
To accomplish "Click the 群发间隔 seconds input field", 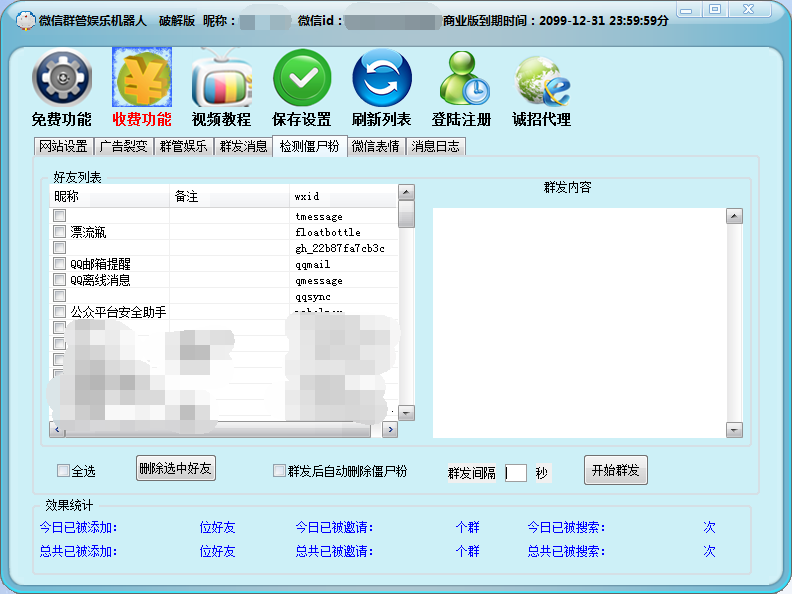I will pos(516,473).
